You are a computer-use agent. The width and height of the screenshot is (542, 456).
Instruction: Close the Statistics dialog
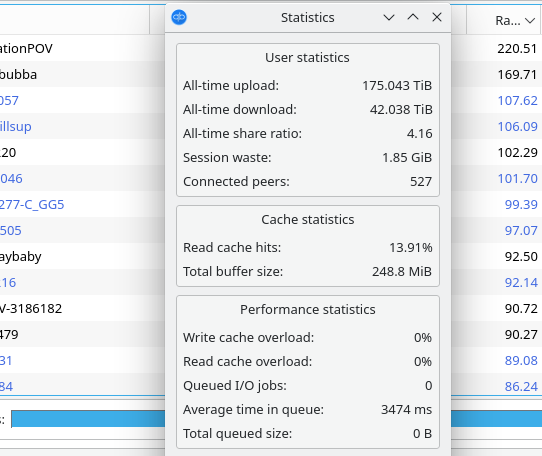click(x=437, y=17)
